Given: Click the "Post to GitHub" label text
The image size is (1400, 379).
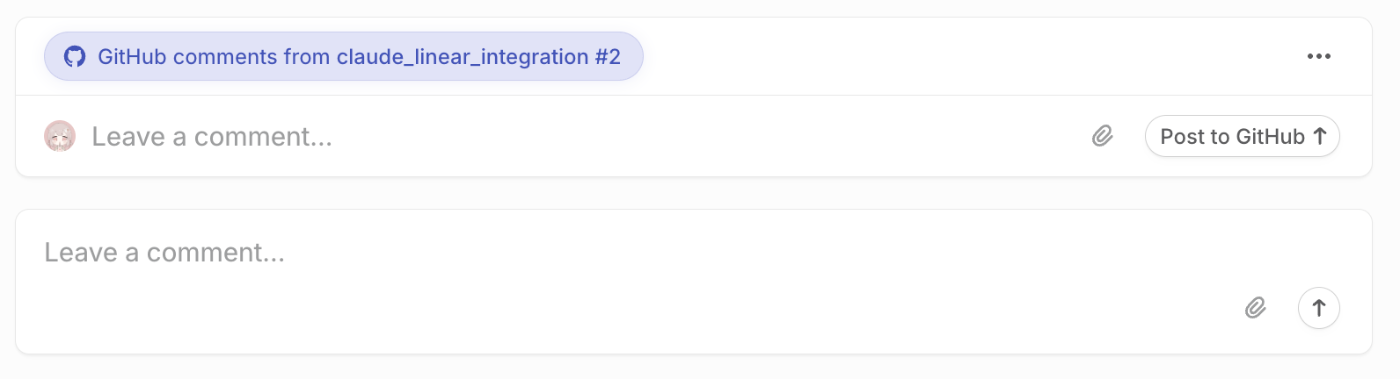Looking at the screenshot, I should (1232, 136).
